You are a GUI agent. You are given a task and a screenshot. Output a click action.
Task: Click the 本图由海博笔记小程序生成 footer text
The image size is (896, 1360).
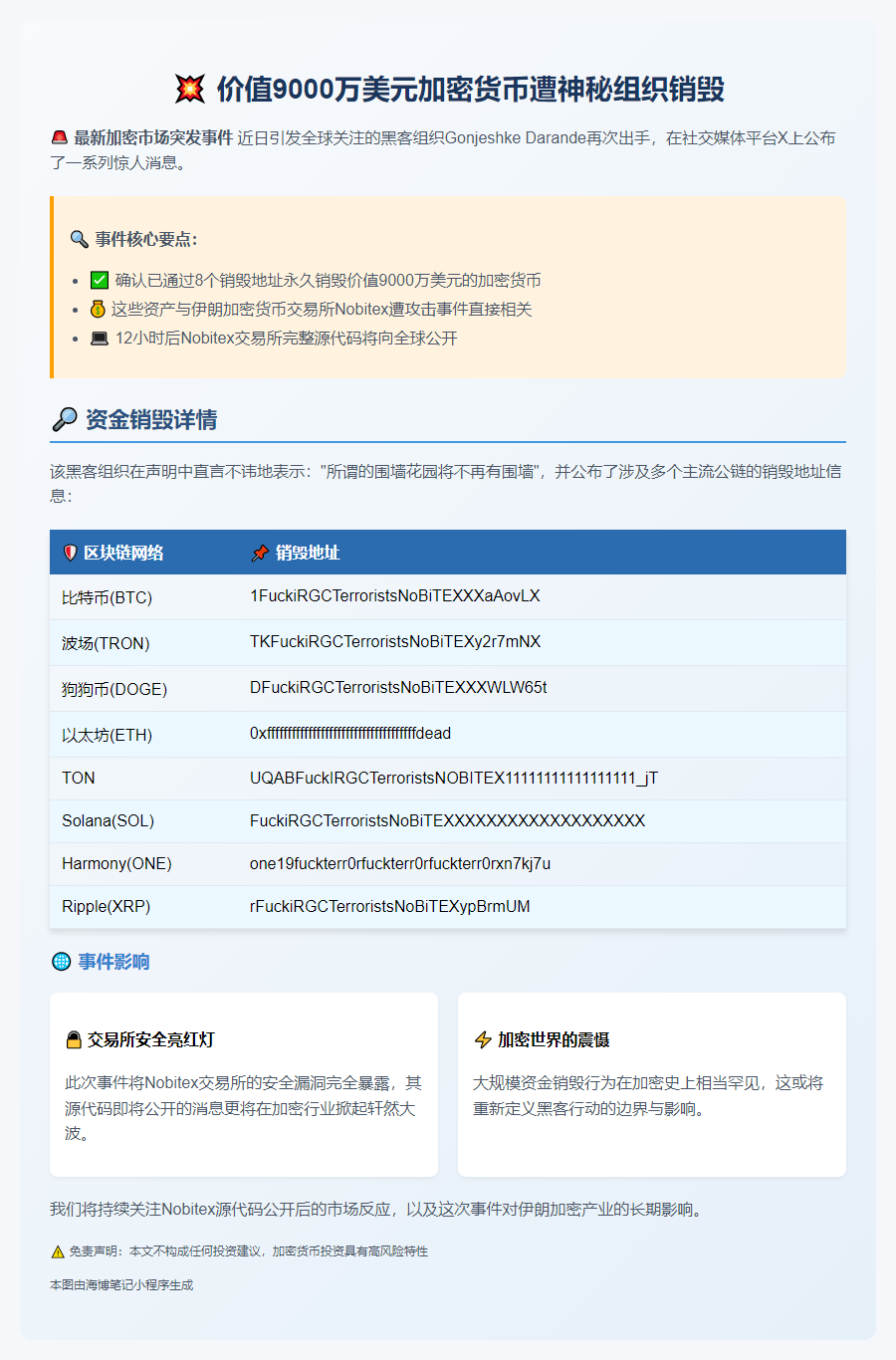(121, 1285)
